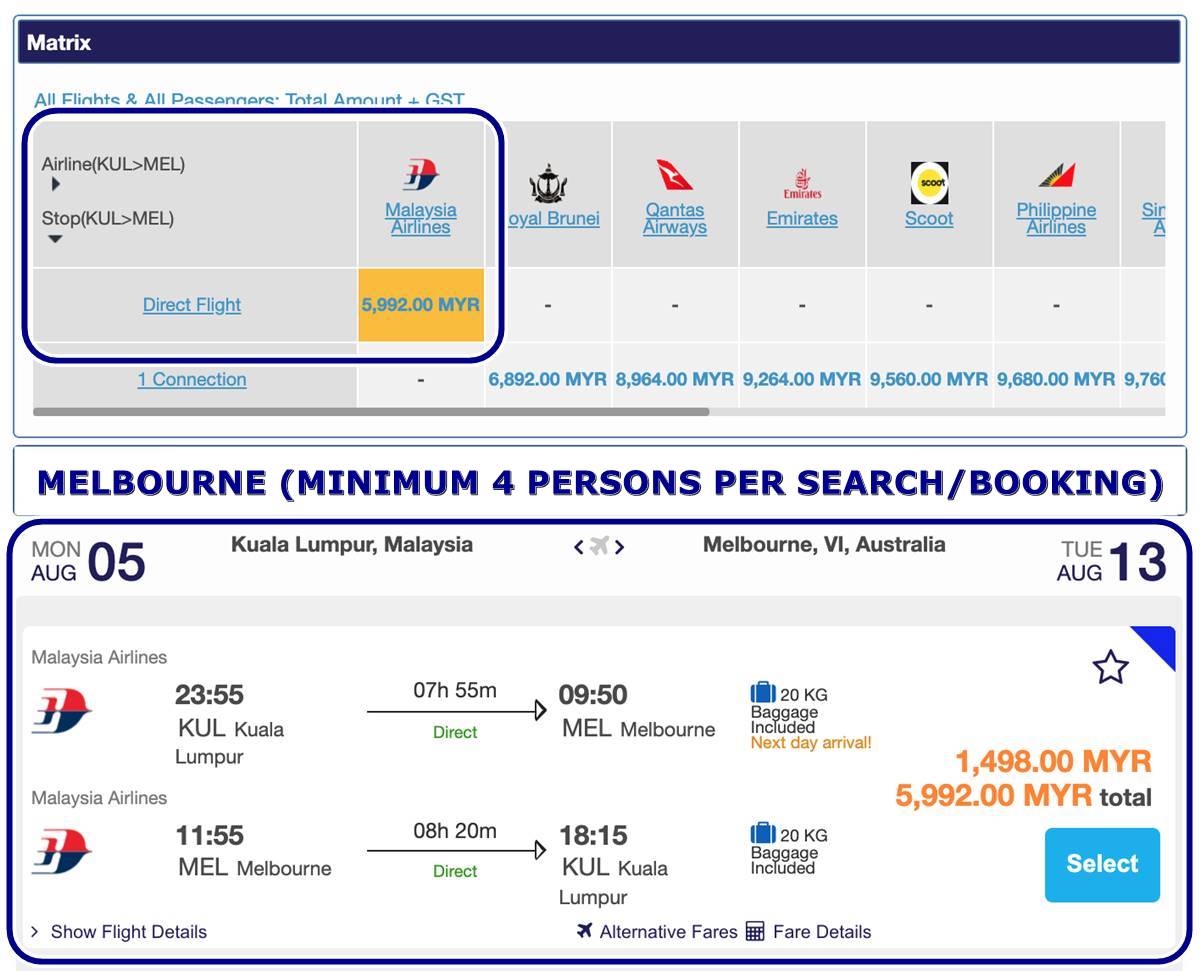Choose the Scoot airline logo
This screenshot has height=971, width=1200.
(929, 183)
